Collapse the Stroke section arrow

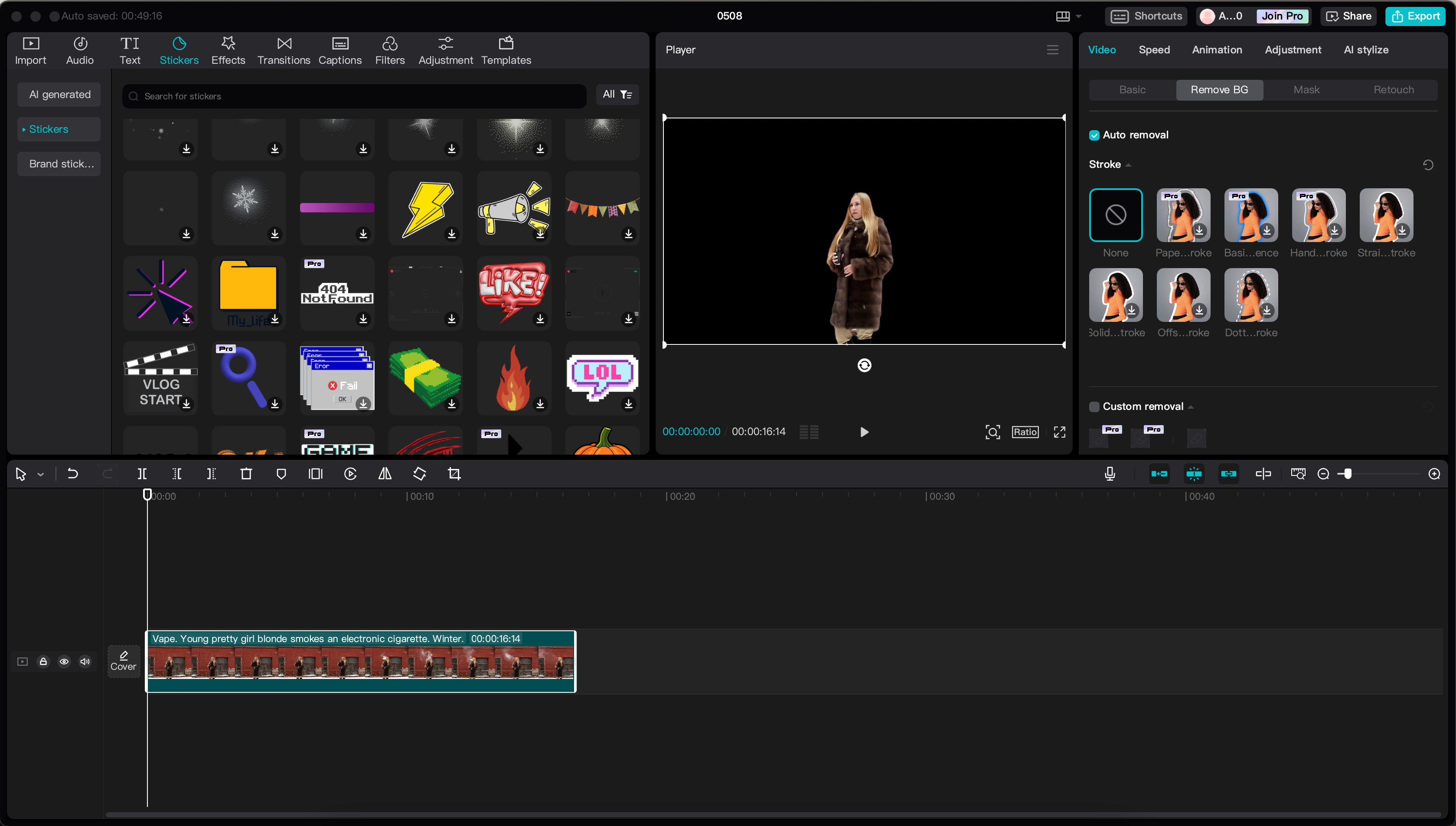tap(1128, 165)
